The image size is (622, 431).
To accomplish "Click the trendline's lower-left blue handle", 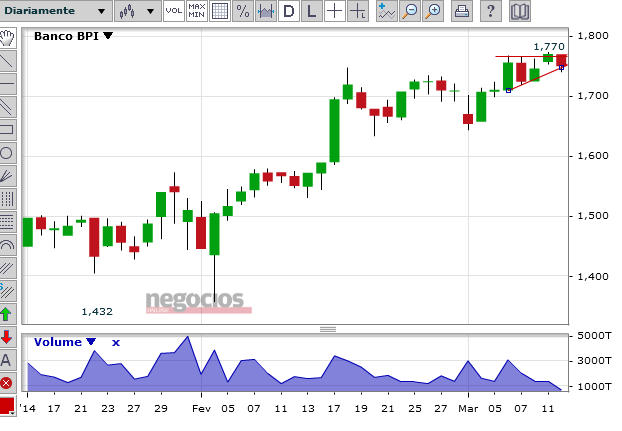I will click(509, 90).
